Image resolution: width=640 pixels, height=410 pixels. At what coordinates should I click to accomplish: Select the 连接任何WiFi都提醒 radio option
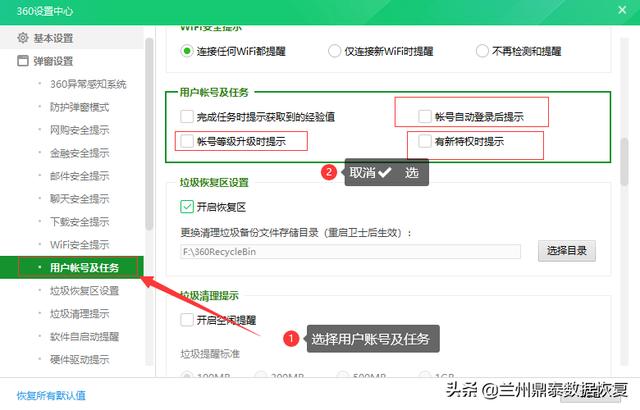click(187, 50)
